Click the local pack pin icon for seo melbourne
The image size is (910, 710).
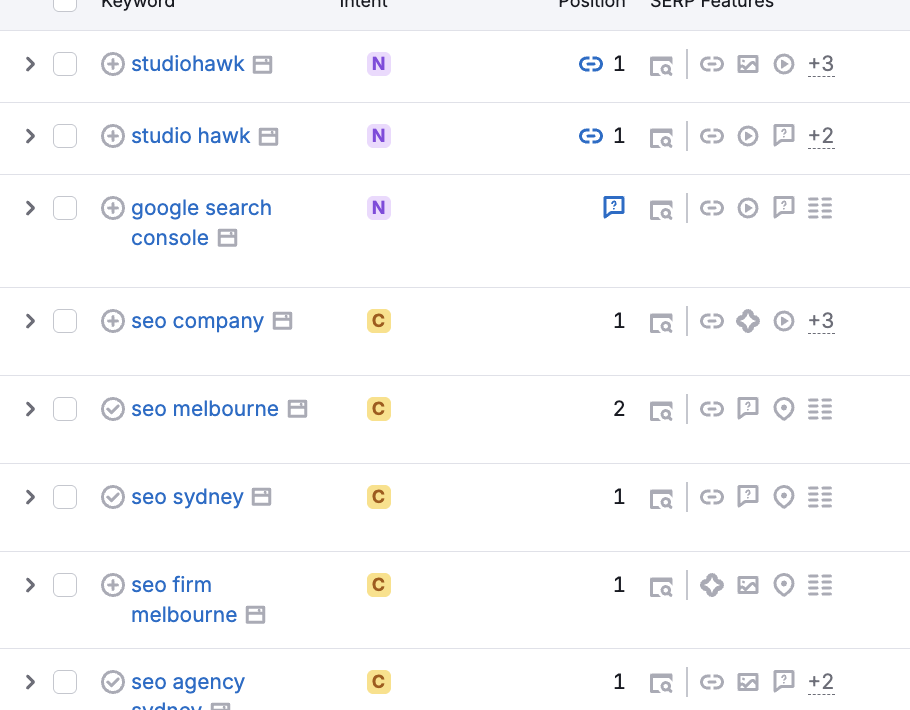pos(784,409)
